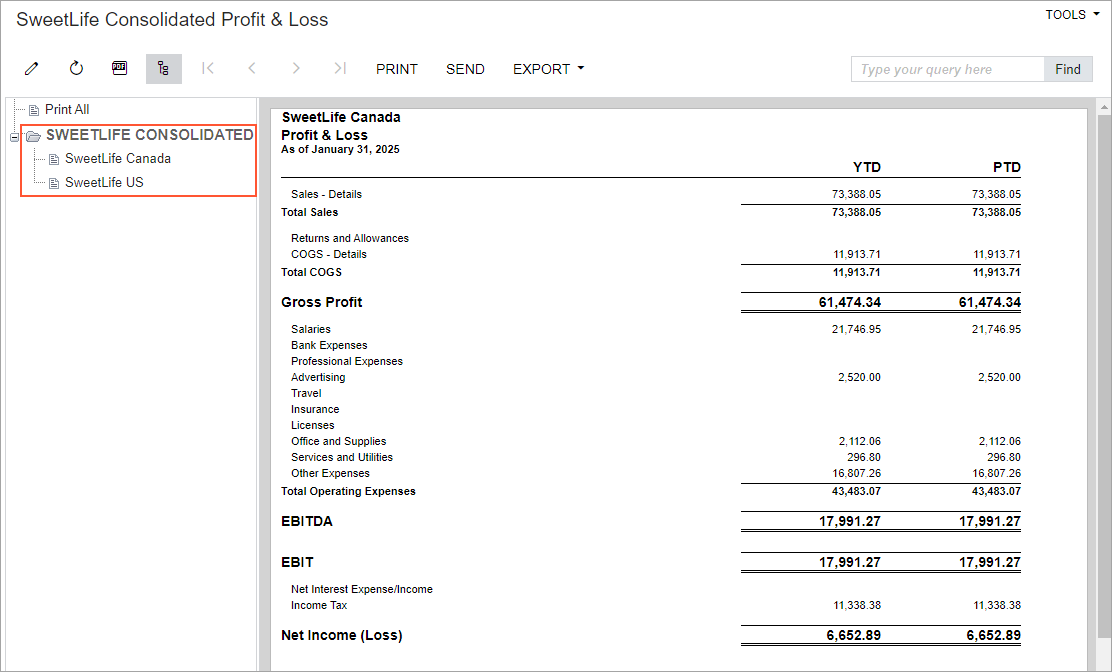The image size is (1112, 672).
Task: Select Print All in the tree
Action: pos(67,109)
